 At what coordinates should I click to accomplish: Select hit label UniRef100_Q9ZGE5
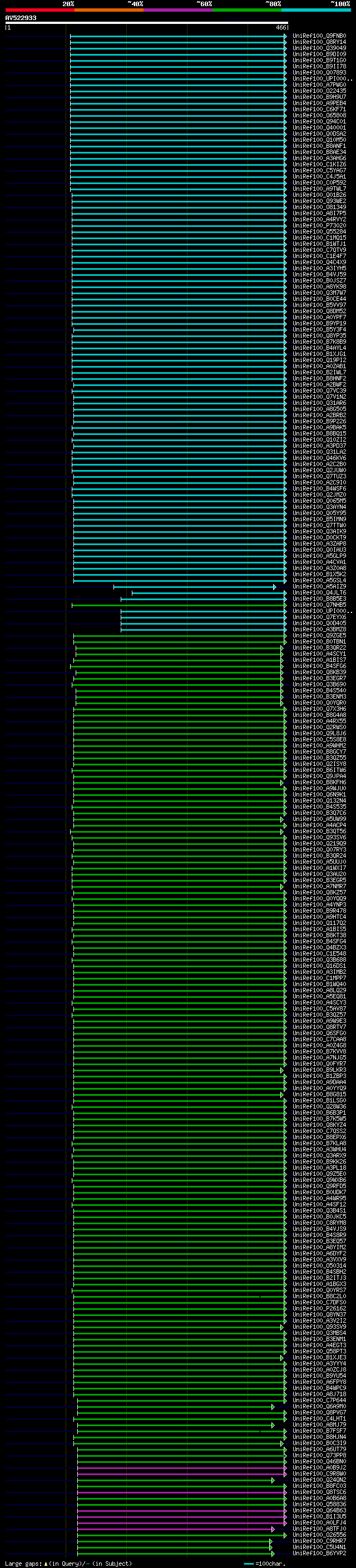319,635
